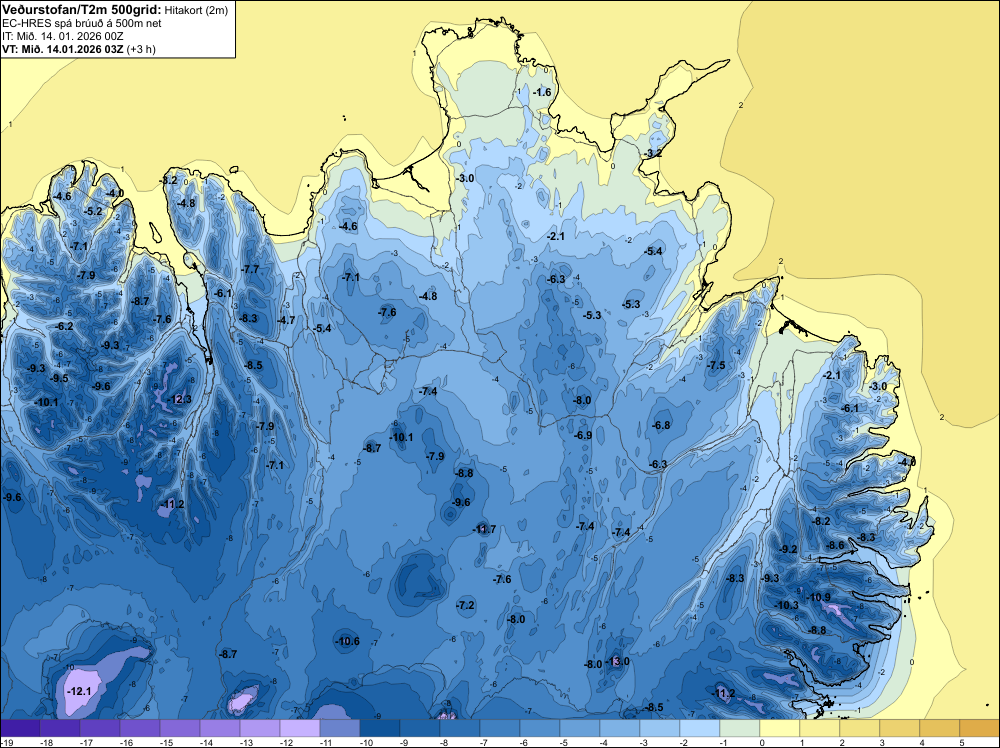
Task: Click the -7.7 temperature label
Action: tap(251, 269)
